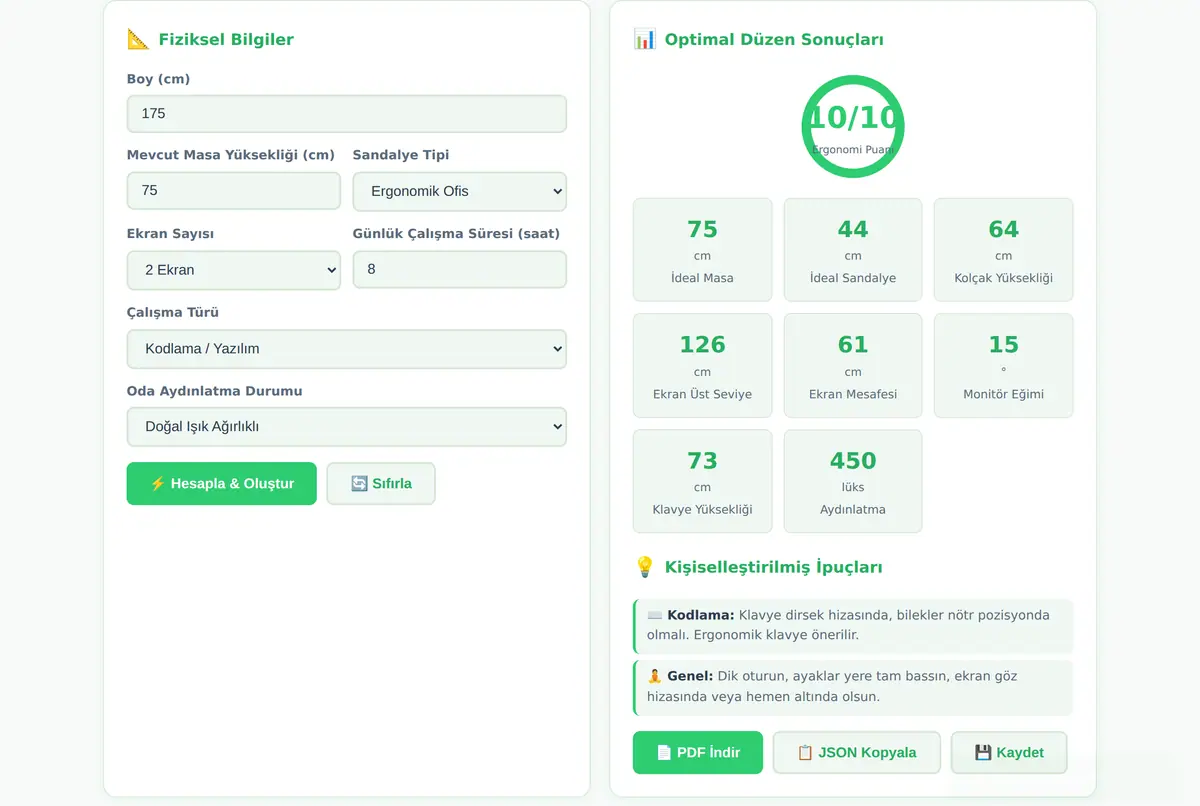The width and height of the screenshot is (1200, 806).
Task: Select the Günlük Çalışma Süresi input field
Action: pos(460,269)
